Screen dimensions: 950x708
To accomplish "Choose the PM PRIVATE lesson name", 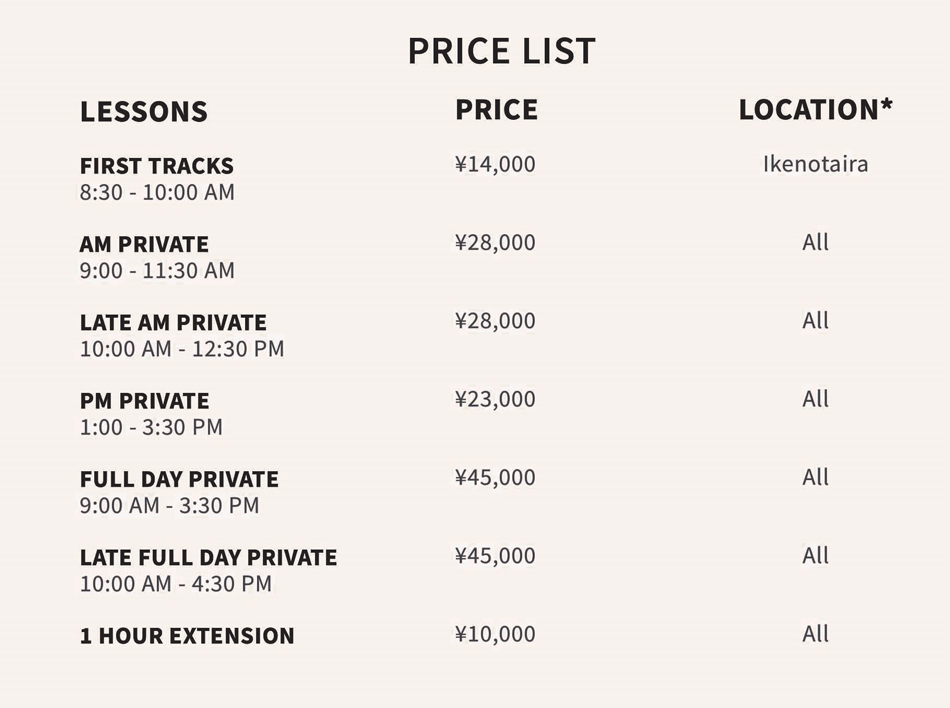I will click(x=144, y=401).
